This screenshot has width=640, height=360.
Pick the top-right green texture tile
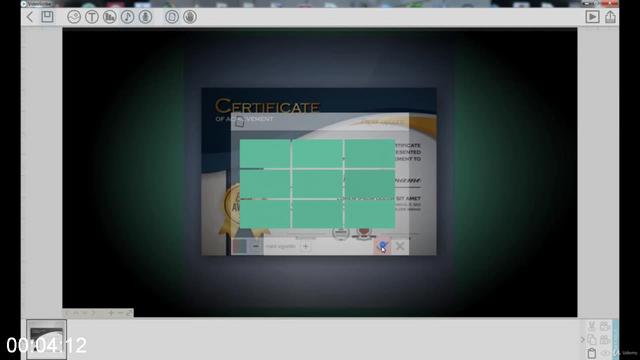click(370, 153)
